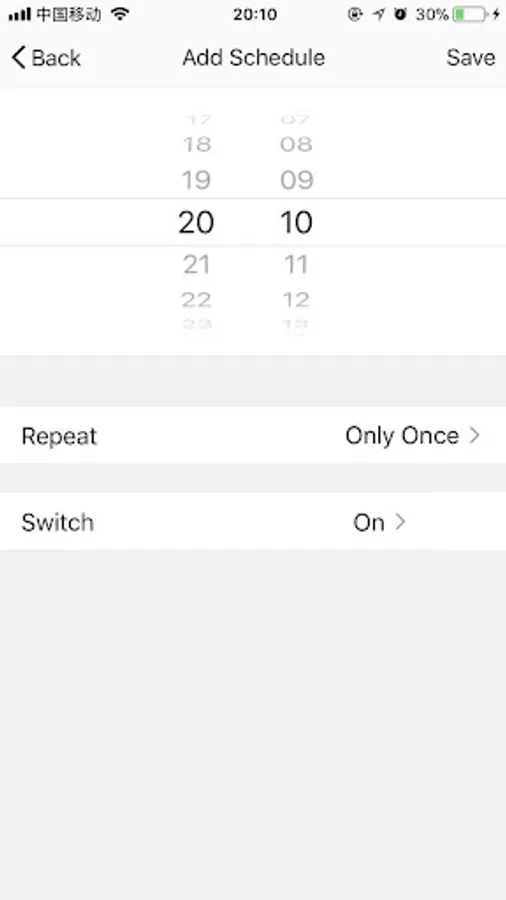Viewport: 506px width, 900px height.
Task: Expand the Repeat chevron arrow
Action: tap(474, 436)
